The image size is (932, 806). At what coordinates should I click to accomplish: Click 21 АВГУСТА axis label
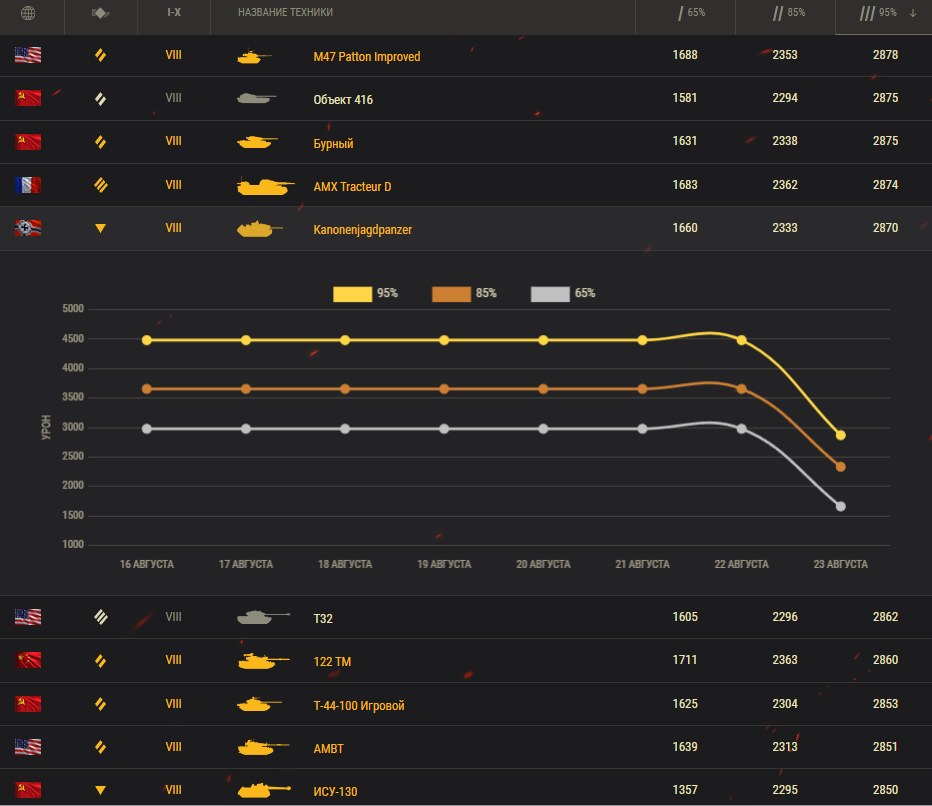click(642, 564)
